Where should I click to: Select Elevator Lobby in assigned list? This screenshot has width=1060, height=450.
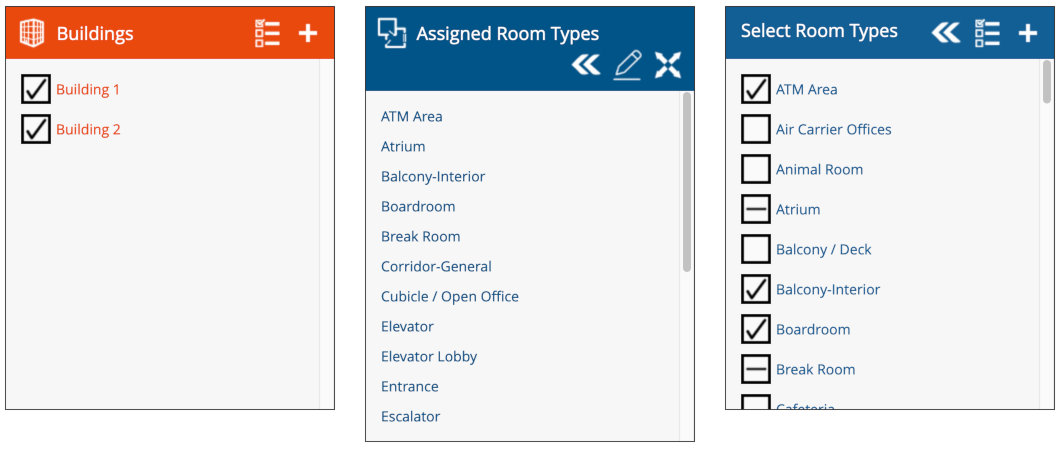pos(429,356)
